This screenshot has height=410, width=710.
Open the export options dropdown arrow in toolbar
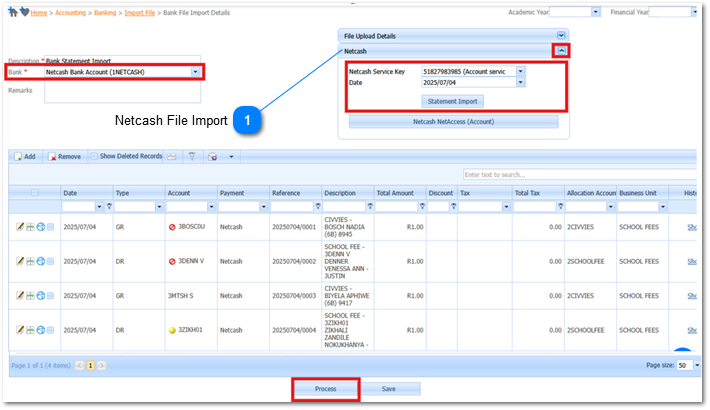(x=231, y=157)
